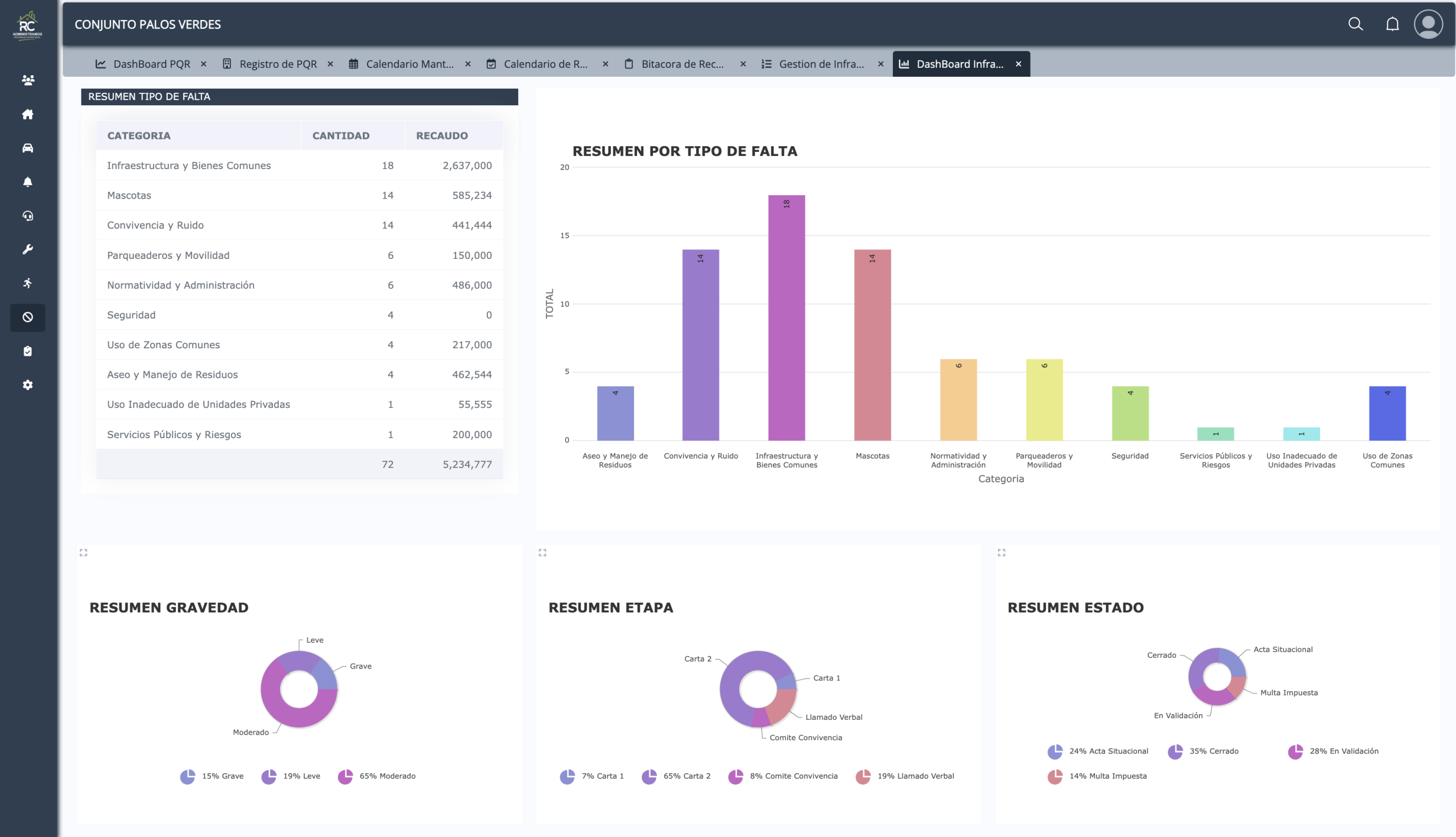Open the settings gear sidebar icon
This screenshot has width=1456, height=837.
(27, 385)
